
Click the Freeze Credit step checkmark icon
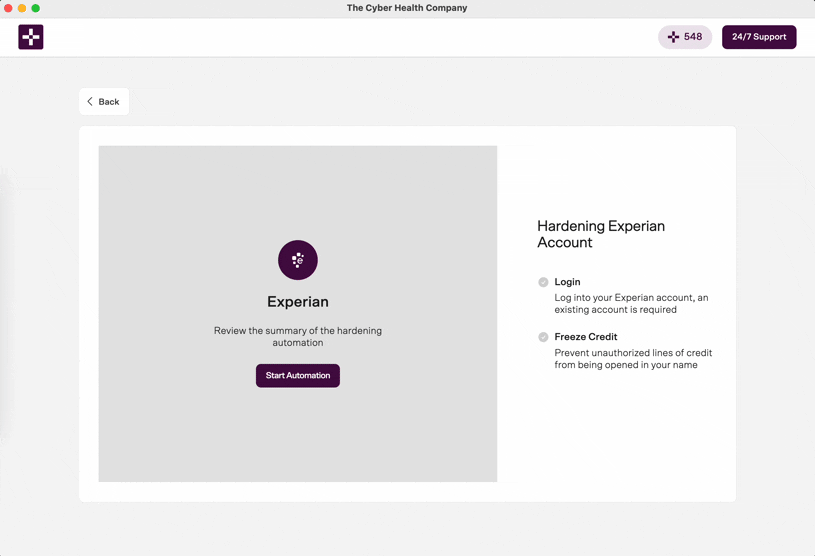543,337
